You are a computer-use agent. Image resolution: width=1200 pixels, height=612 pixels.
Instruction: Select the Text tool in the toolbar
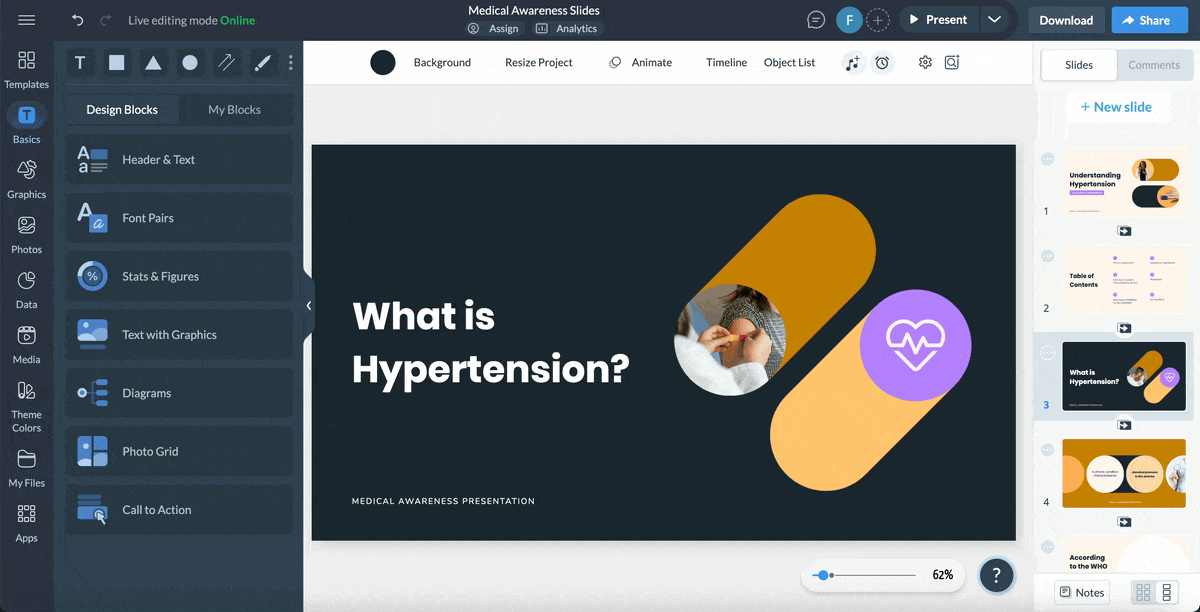point(80,62)
